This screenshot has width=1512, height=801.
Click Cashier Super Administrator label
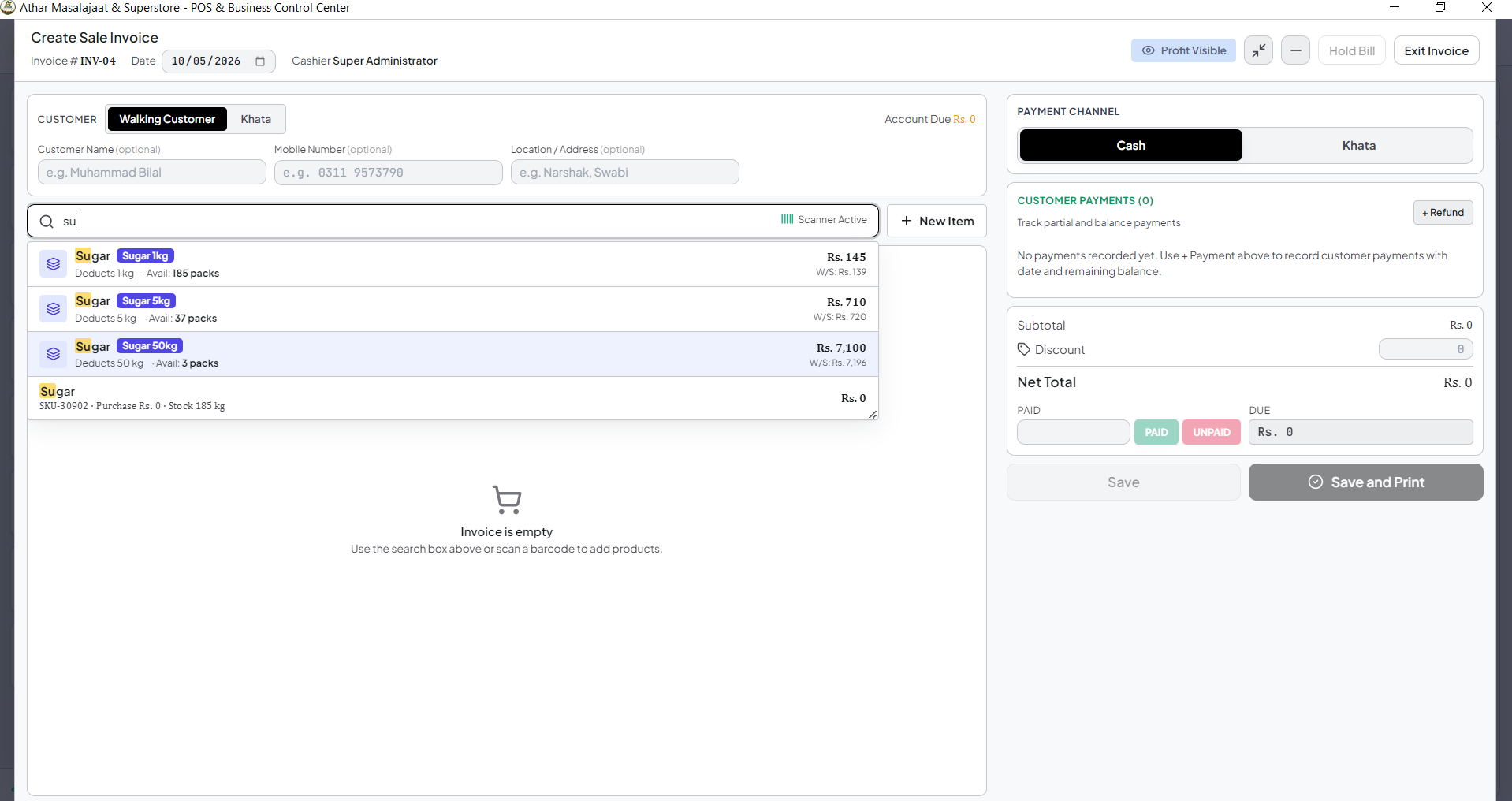pos(364,61)
